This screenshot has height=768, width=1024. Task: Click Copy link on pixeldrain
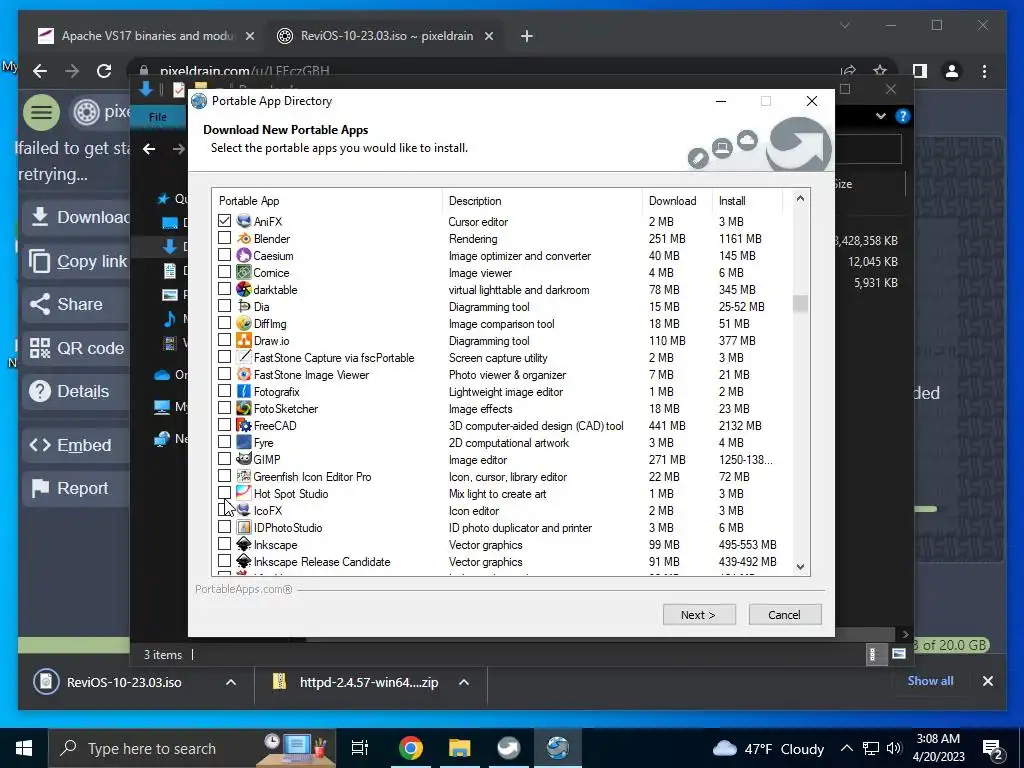click(78, 261)
